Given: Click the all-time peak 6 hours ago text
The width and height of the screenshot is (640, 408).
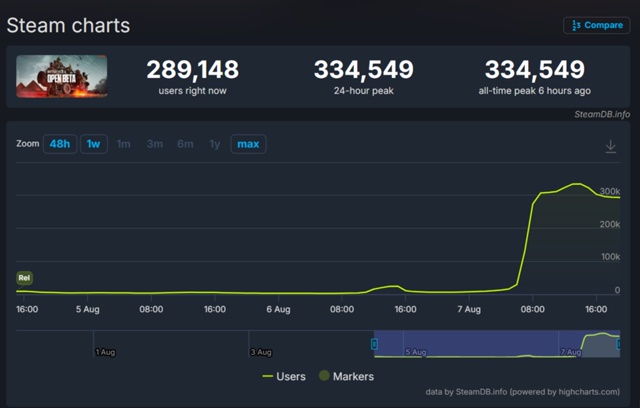Looking at the screenshot, I should 535,91.
